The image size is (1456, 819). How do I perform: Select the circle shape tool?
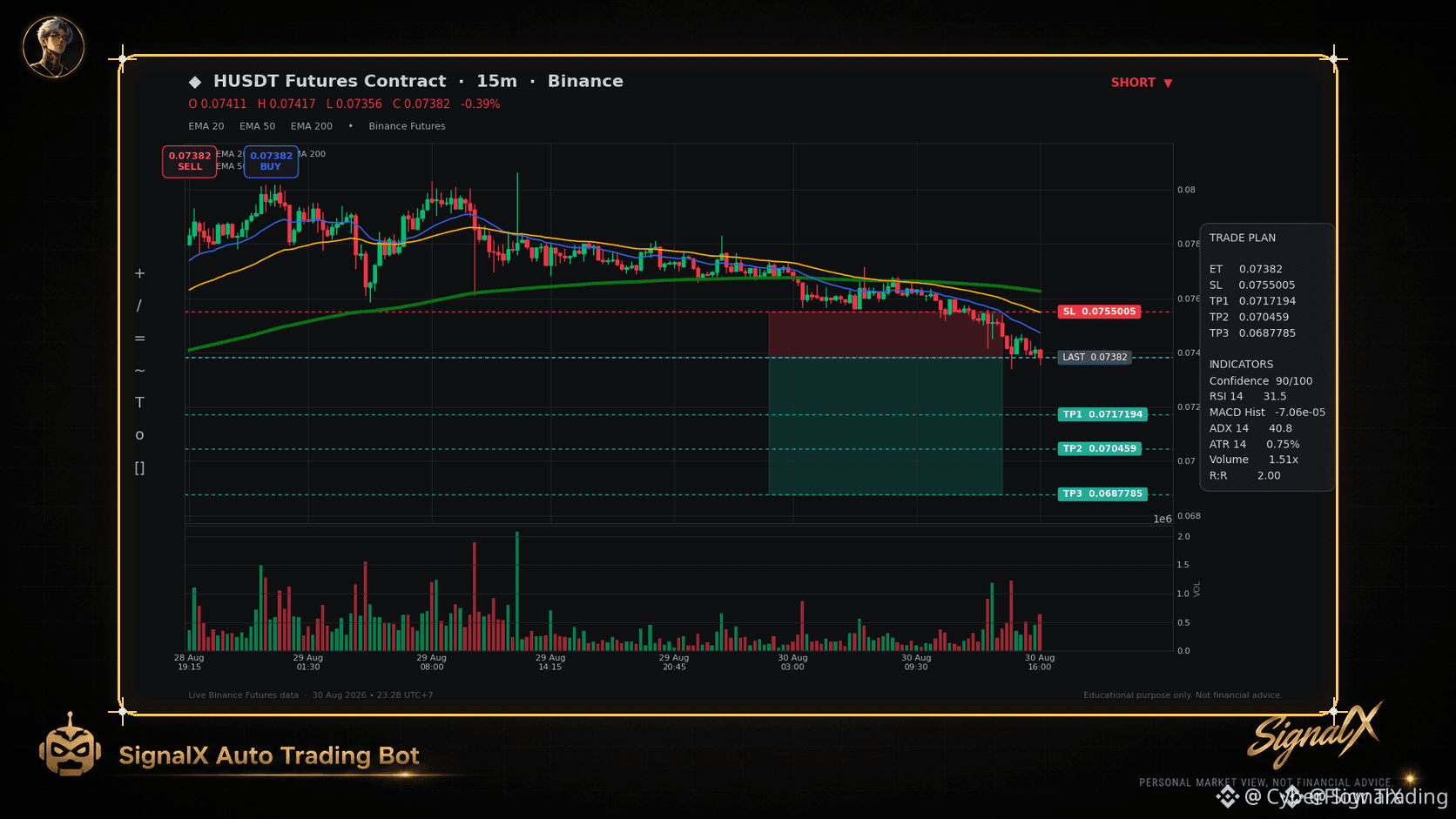pyautogui.click(x=139, y=435)
